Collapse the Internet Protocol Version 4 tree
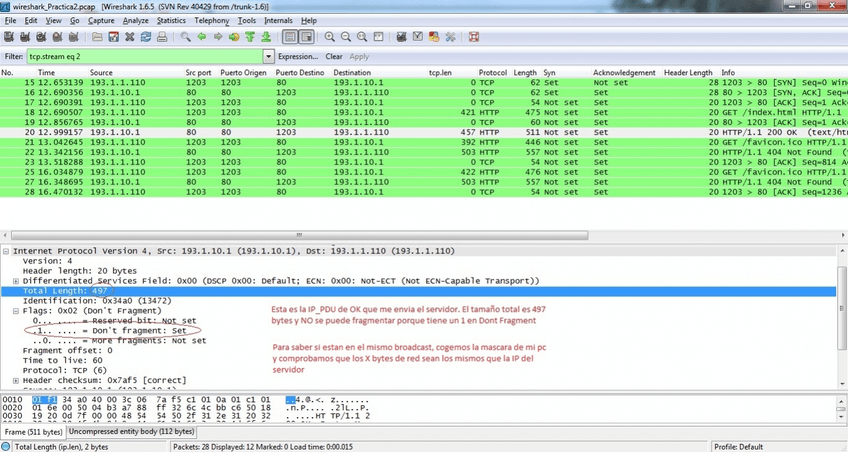 7,251
